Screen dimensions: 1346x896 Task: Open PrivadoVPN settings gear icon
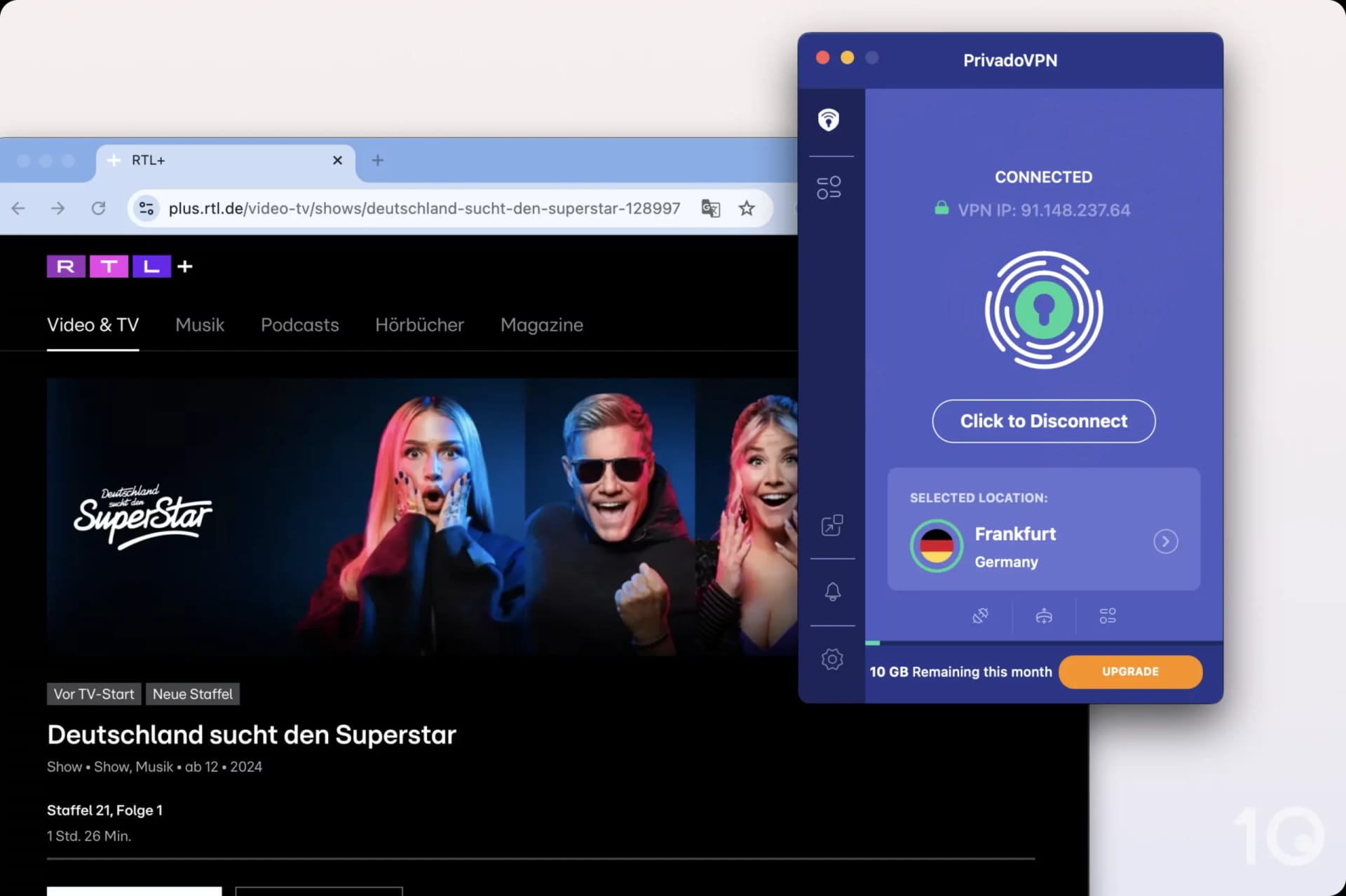point(831,658)
